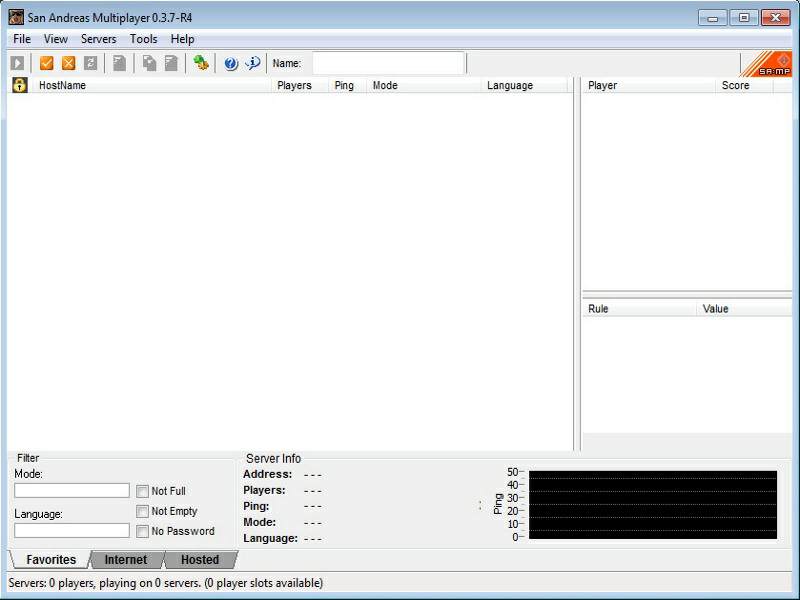Image resolution: width=800 pixels, height=600 pixels.
Task: Switch to the Hosted tab
Action: click(x=199, y=560)
